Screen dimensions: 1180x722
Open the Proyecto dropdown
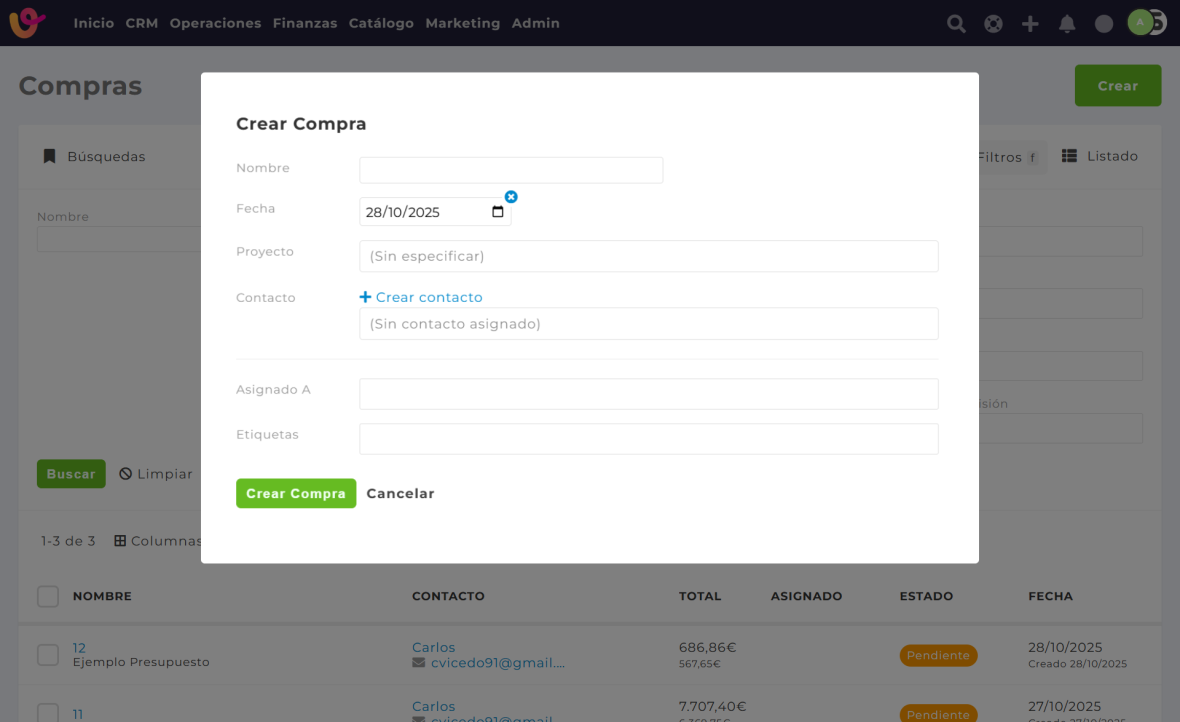[x=648, y=256]
